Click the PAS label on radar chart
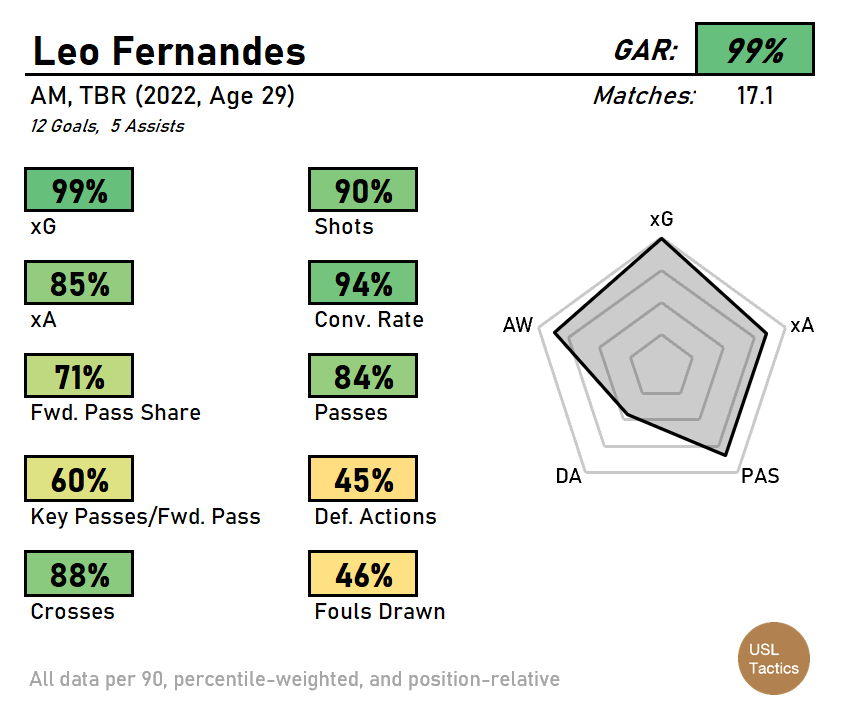Viewport: 856px width, 724px height. [760, 476]
